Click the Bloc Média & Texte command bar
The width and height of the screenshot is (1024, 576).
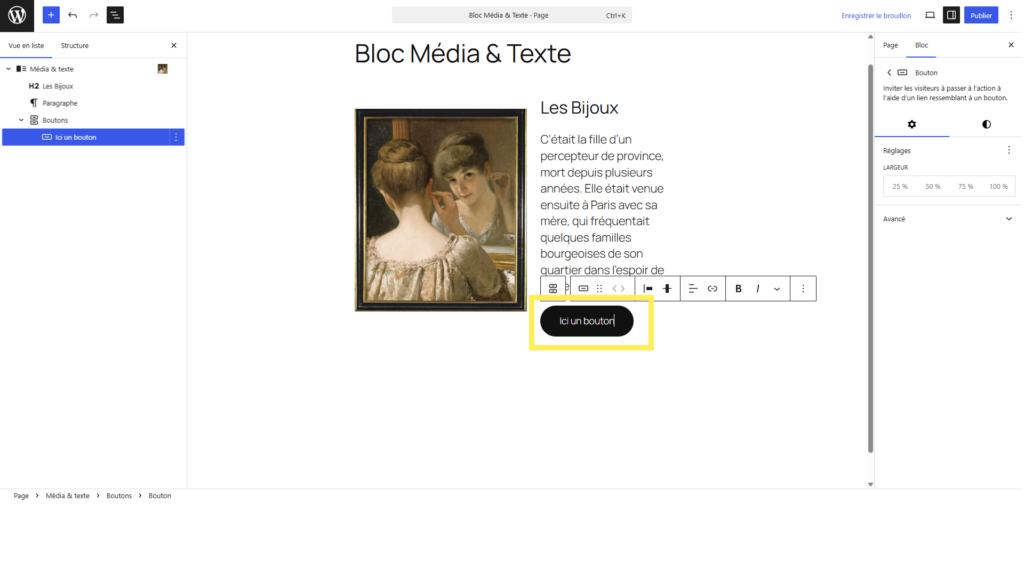[511, 15]
